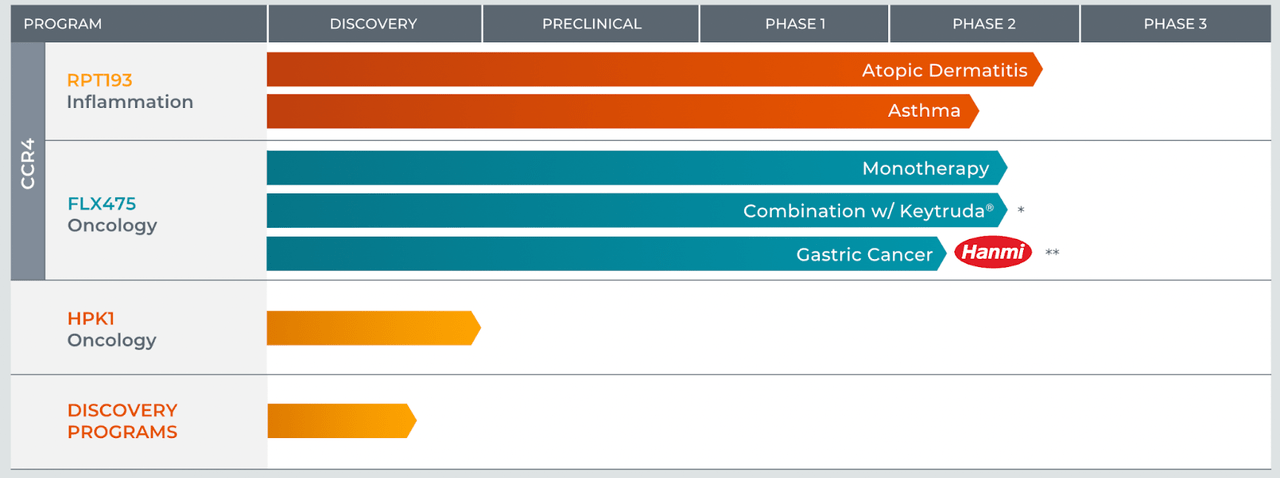Select the Preclinical column header

591,24
